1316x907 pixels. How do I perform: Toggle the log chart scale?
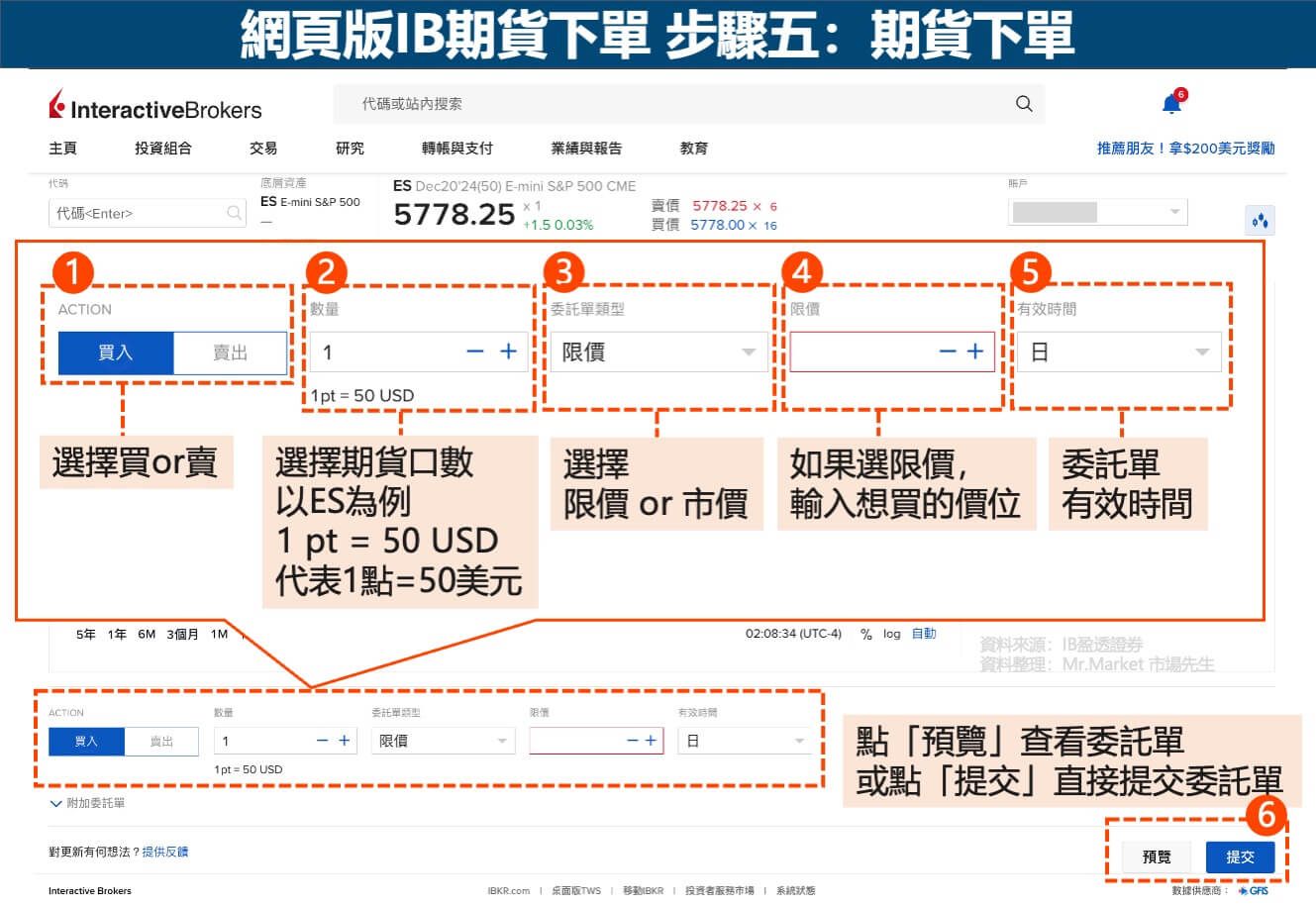tap(892, 634)
